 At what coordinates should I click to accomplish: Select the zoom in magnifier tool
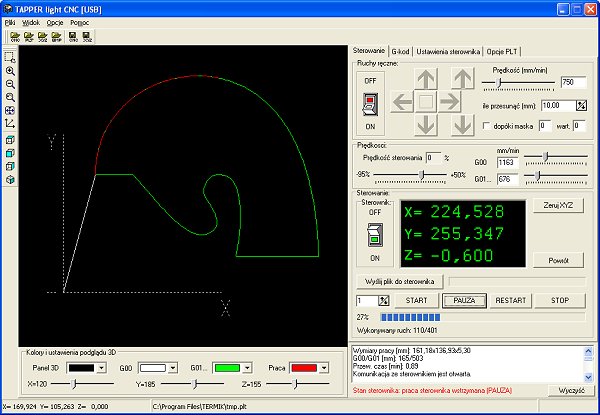click(10, 71)
